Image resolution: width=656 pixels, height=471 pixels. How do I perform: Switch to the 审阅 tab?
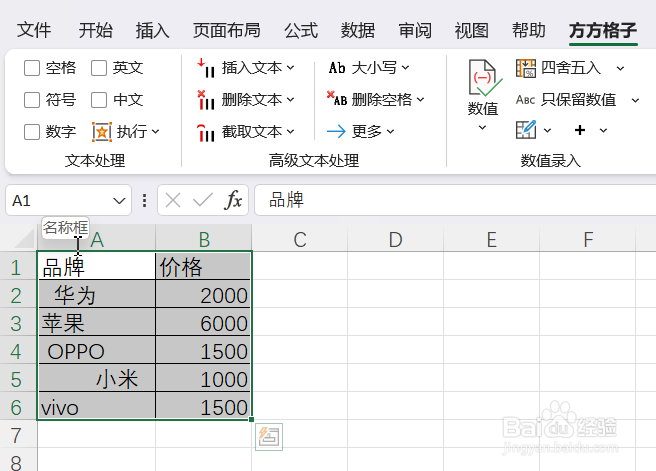[x=415, y=31]
